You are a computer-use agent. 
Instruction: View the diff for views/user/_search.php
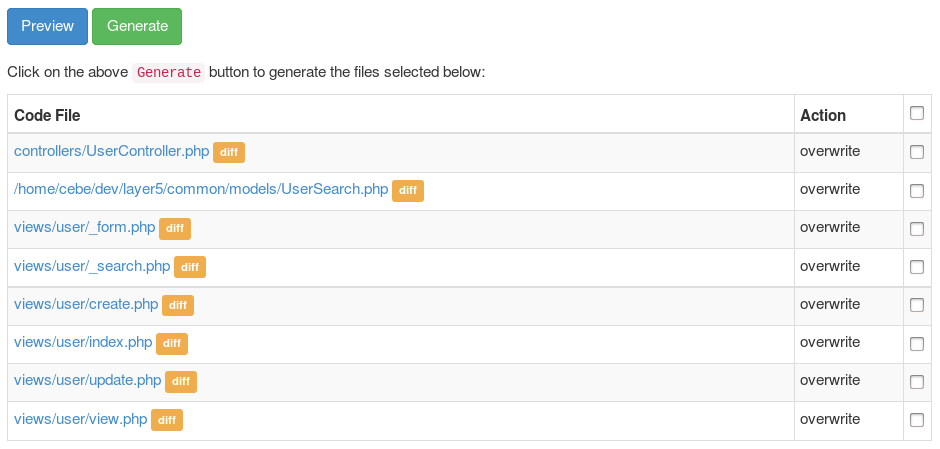(190, 267)
